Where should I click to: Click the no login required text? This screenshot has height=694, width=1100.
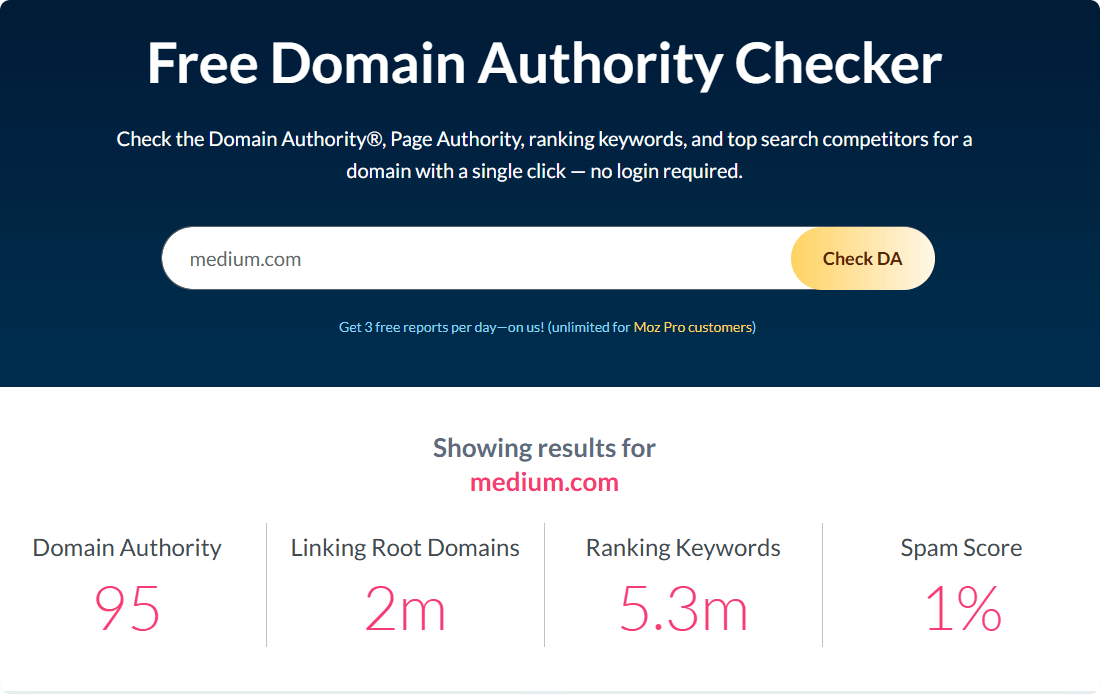666,171
